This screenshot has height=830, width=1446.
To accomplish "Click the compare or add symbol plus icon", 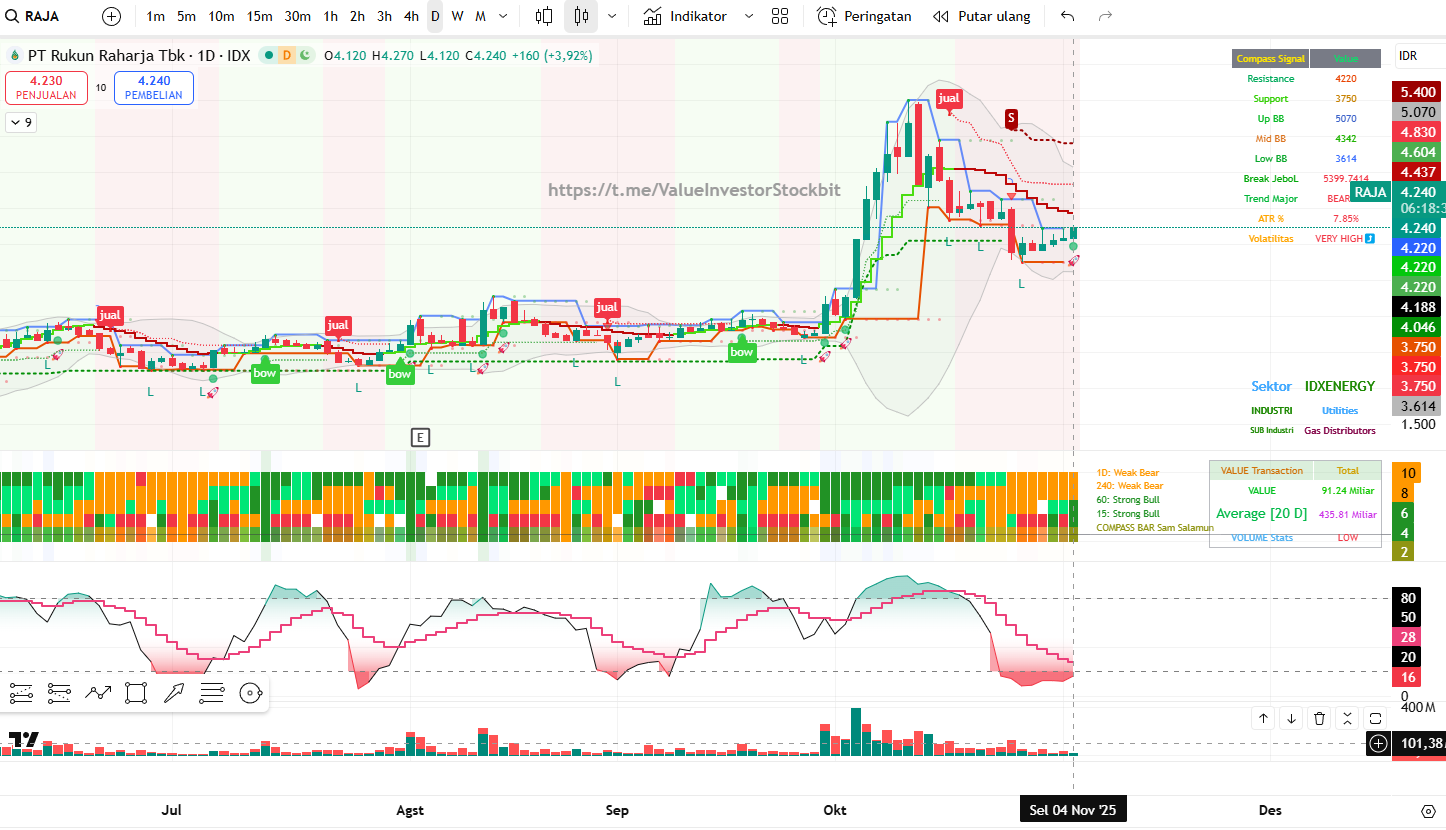I will click(111, 16).
